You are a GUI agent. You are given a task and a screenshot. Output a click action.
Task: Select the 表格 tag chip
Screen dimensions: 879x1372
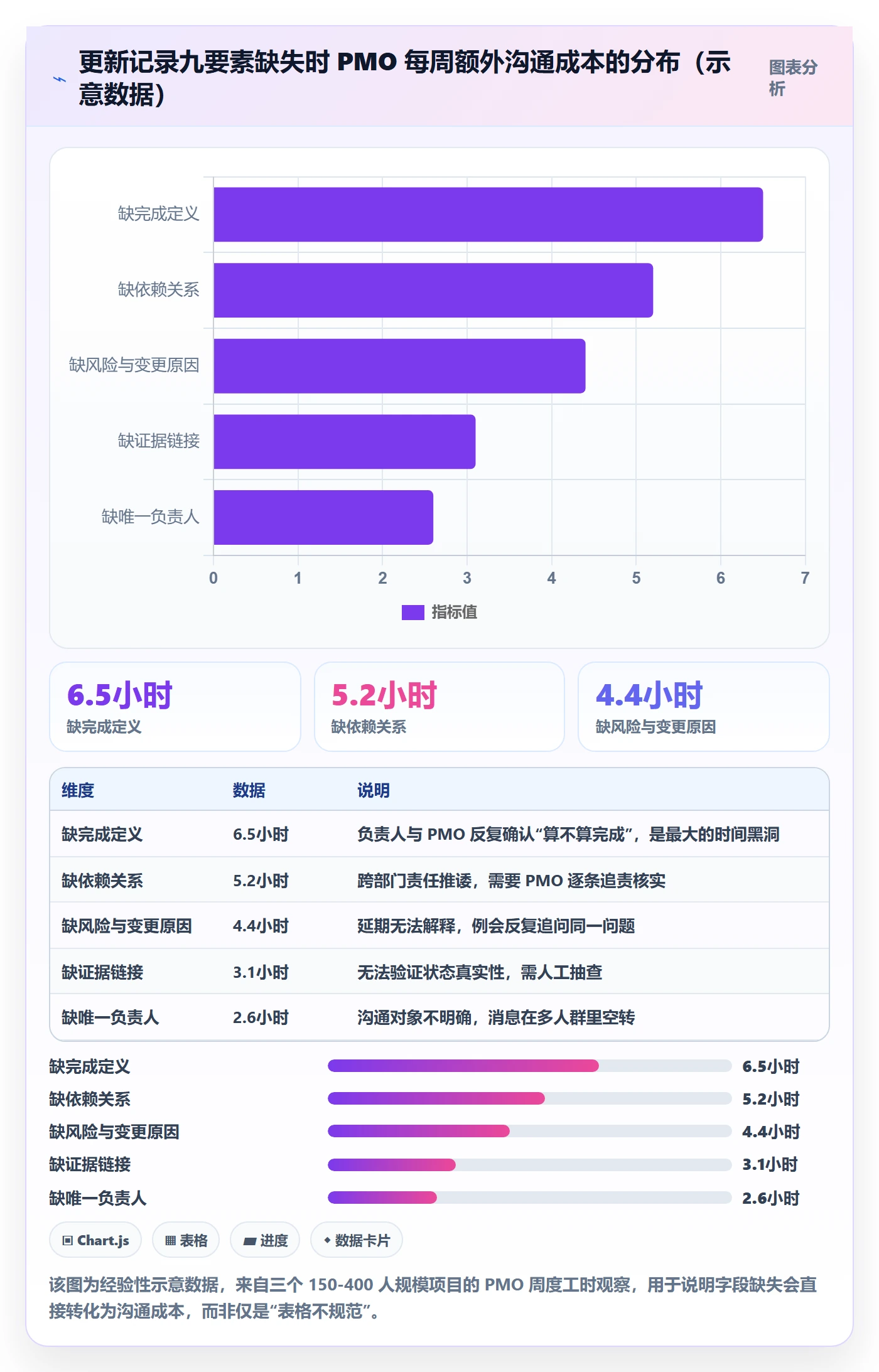pyautogui.click(x=186, y=1240)
